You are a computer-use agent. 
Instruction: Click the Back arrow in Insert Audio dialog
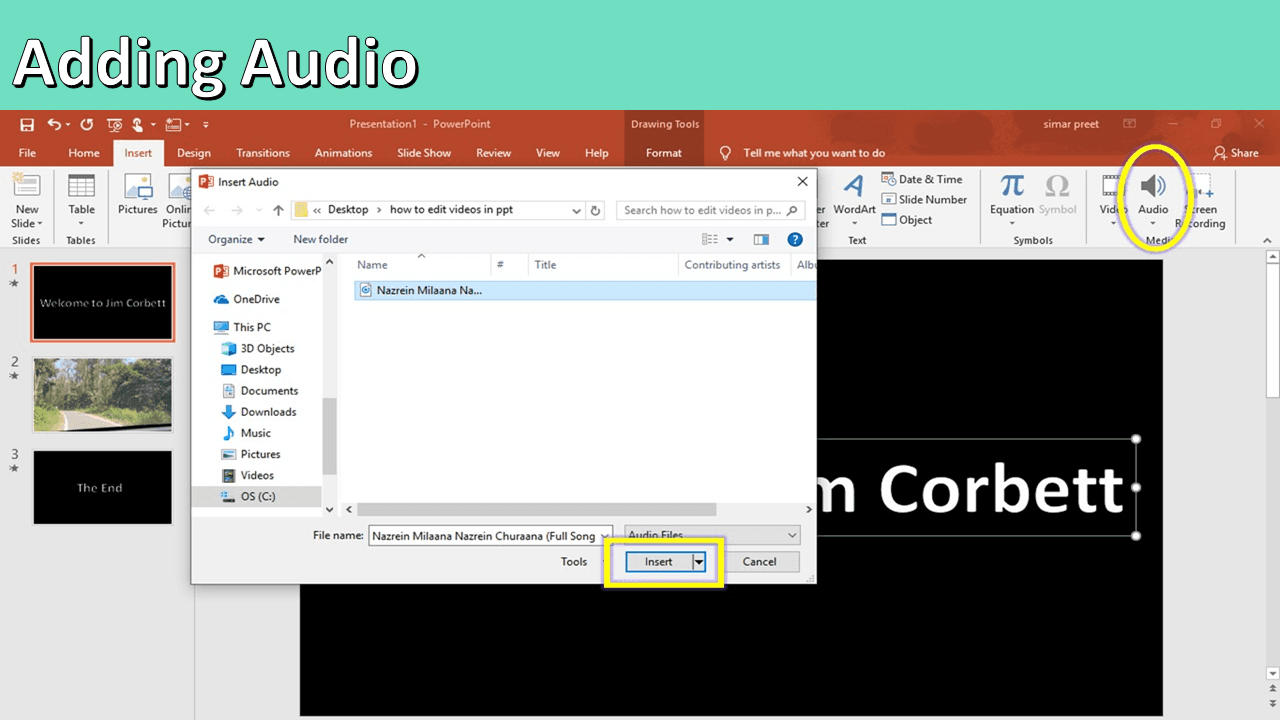pos(210,211)
